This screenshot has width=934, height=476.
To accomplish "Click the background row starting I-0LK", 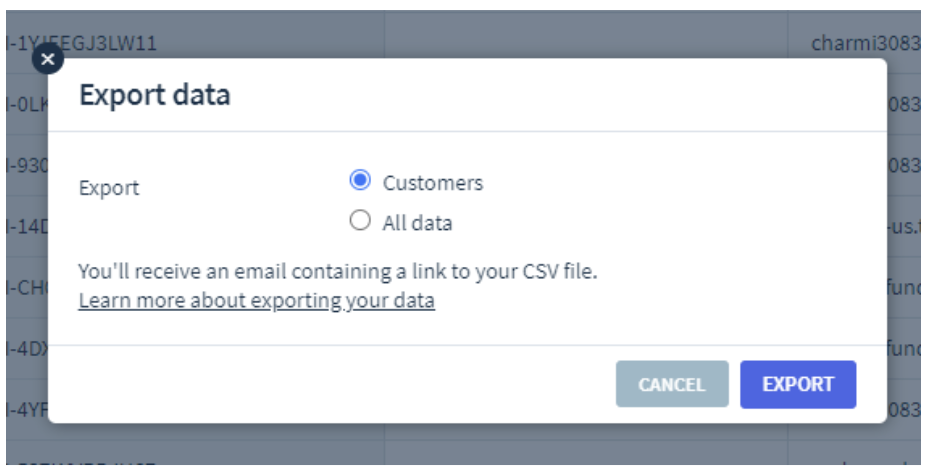I will coord(27,104).
